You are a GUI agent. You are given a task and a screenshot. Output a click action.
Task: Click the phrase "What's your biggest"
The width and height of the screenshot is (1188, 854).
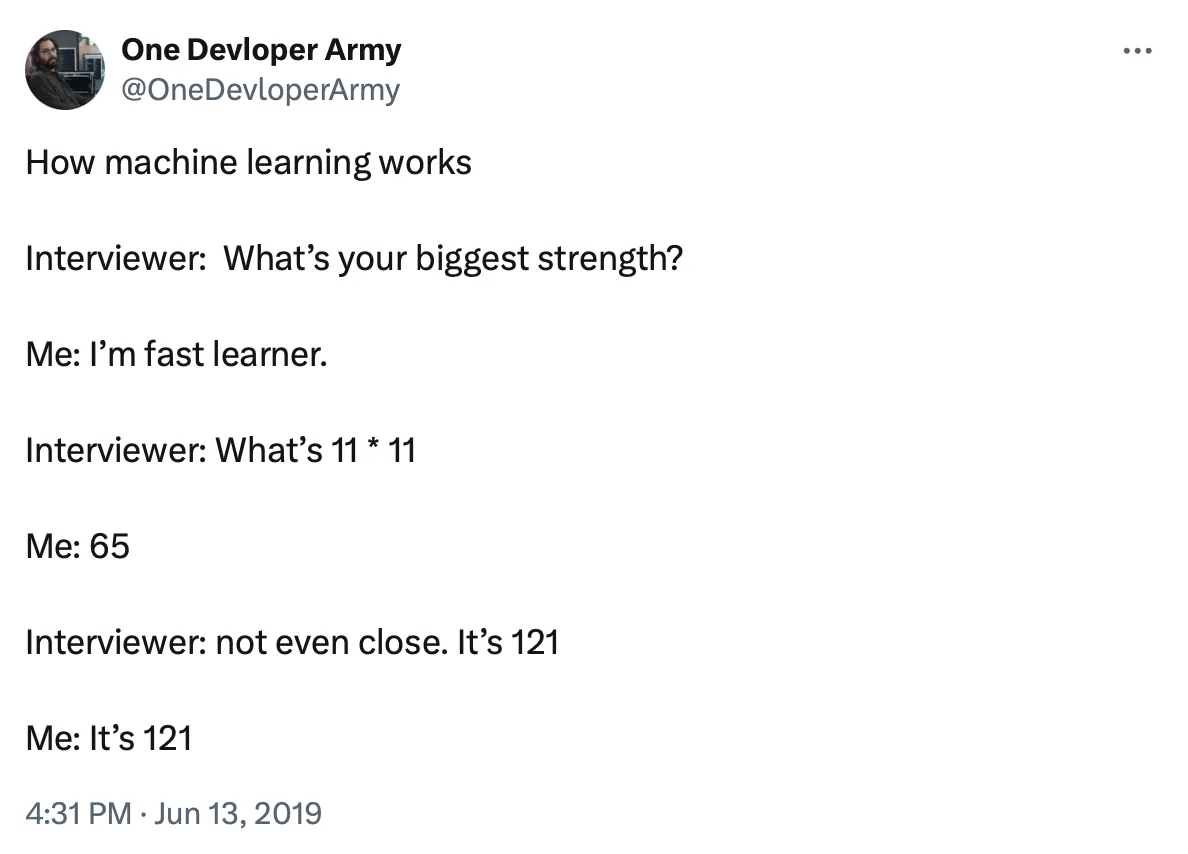[x=376, y=259]
